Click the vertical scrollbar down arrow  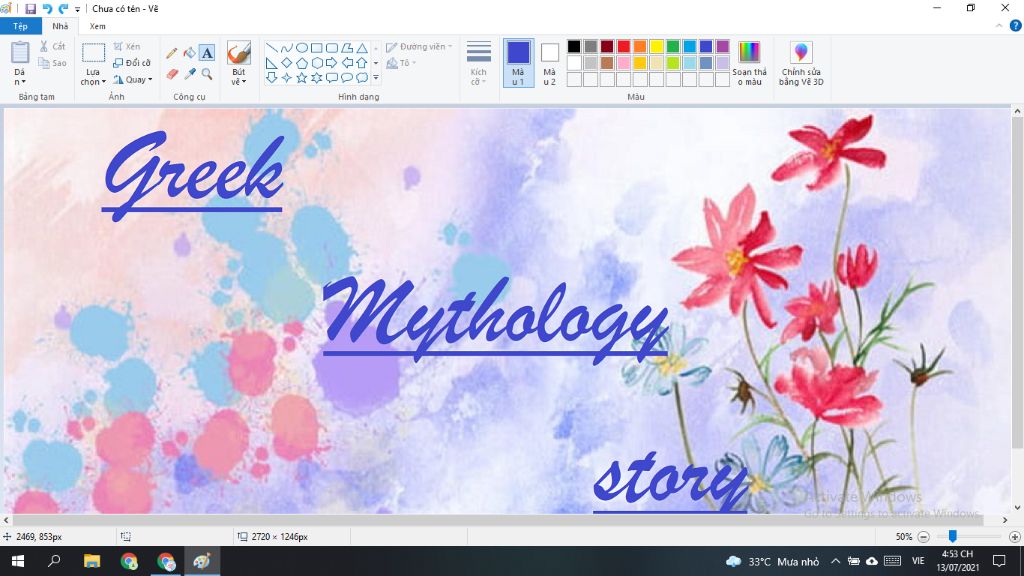tap(1017, 507)
